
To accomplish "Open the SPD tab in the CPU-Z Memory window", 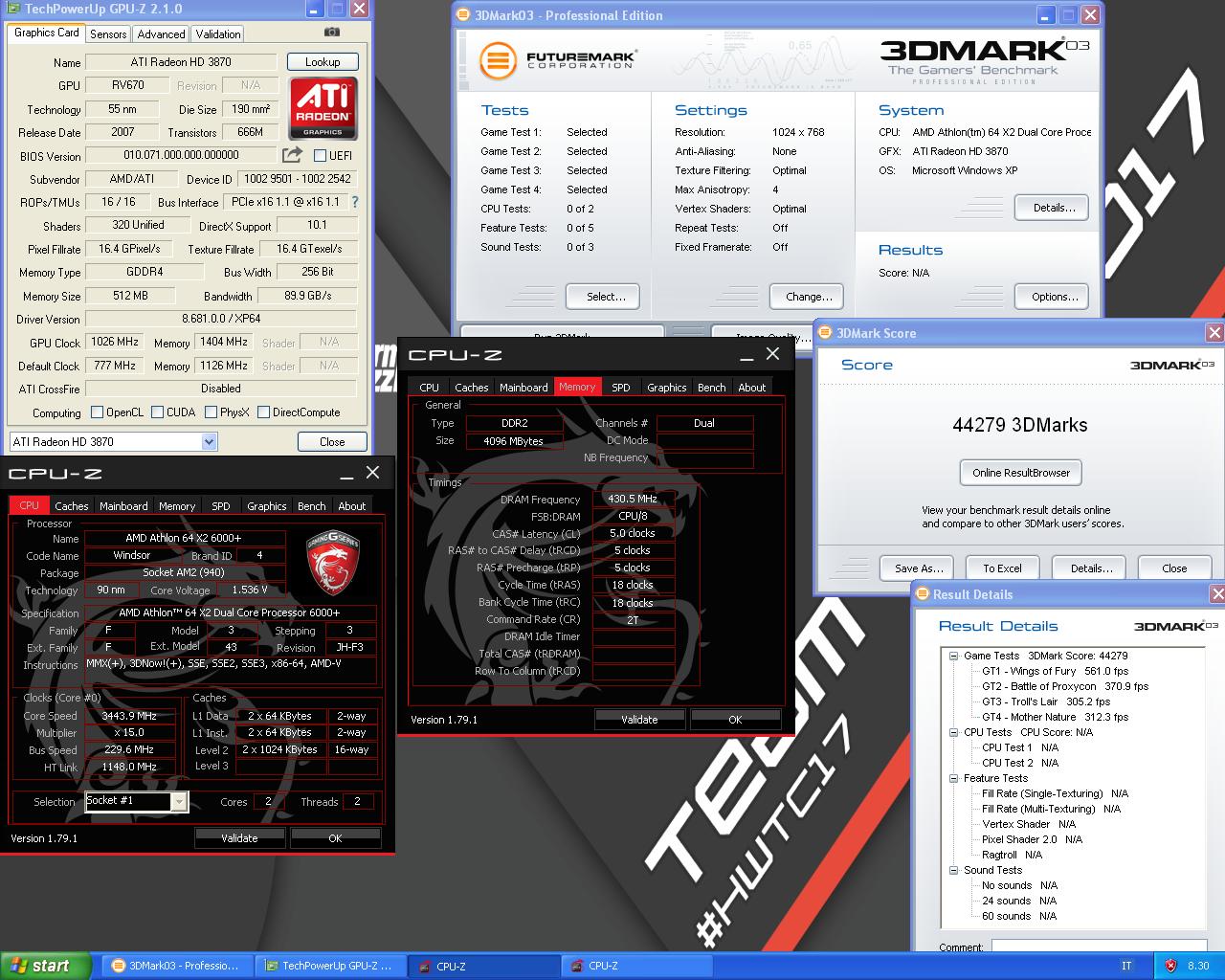I will (x=621, y=388).
